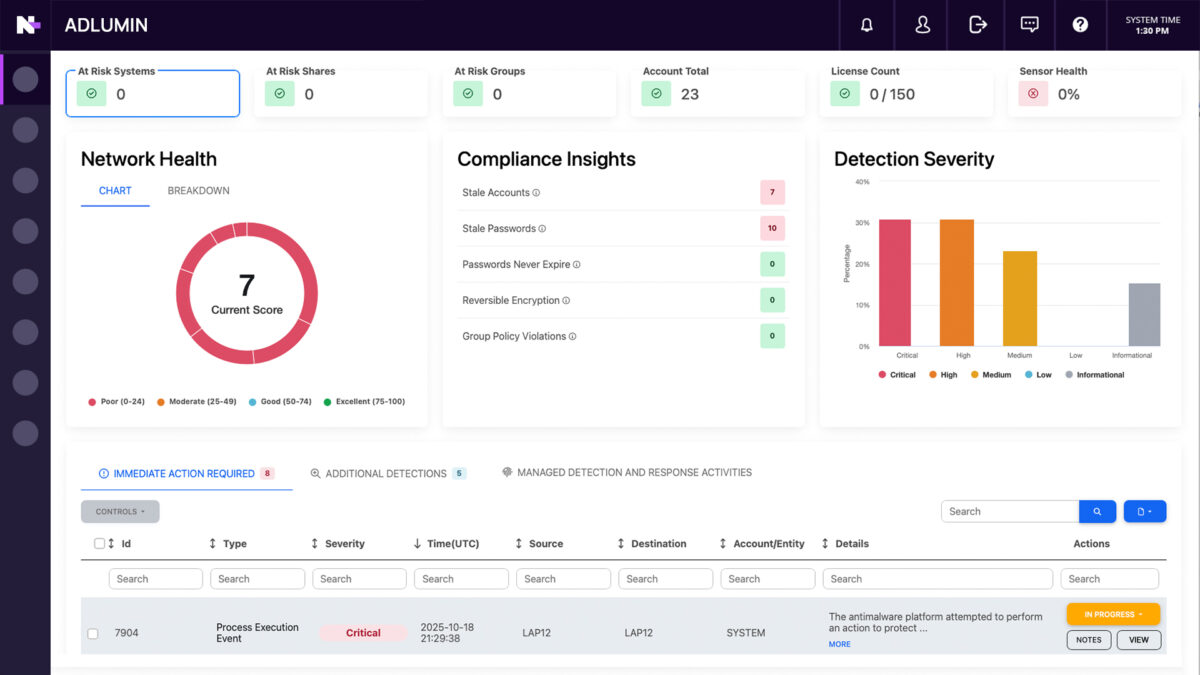Check the checkbox for event 7904
Screen dimensions: 1200x675
pyautogui.click(x=93, y=633)
